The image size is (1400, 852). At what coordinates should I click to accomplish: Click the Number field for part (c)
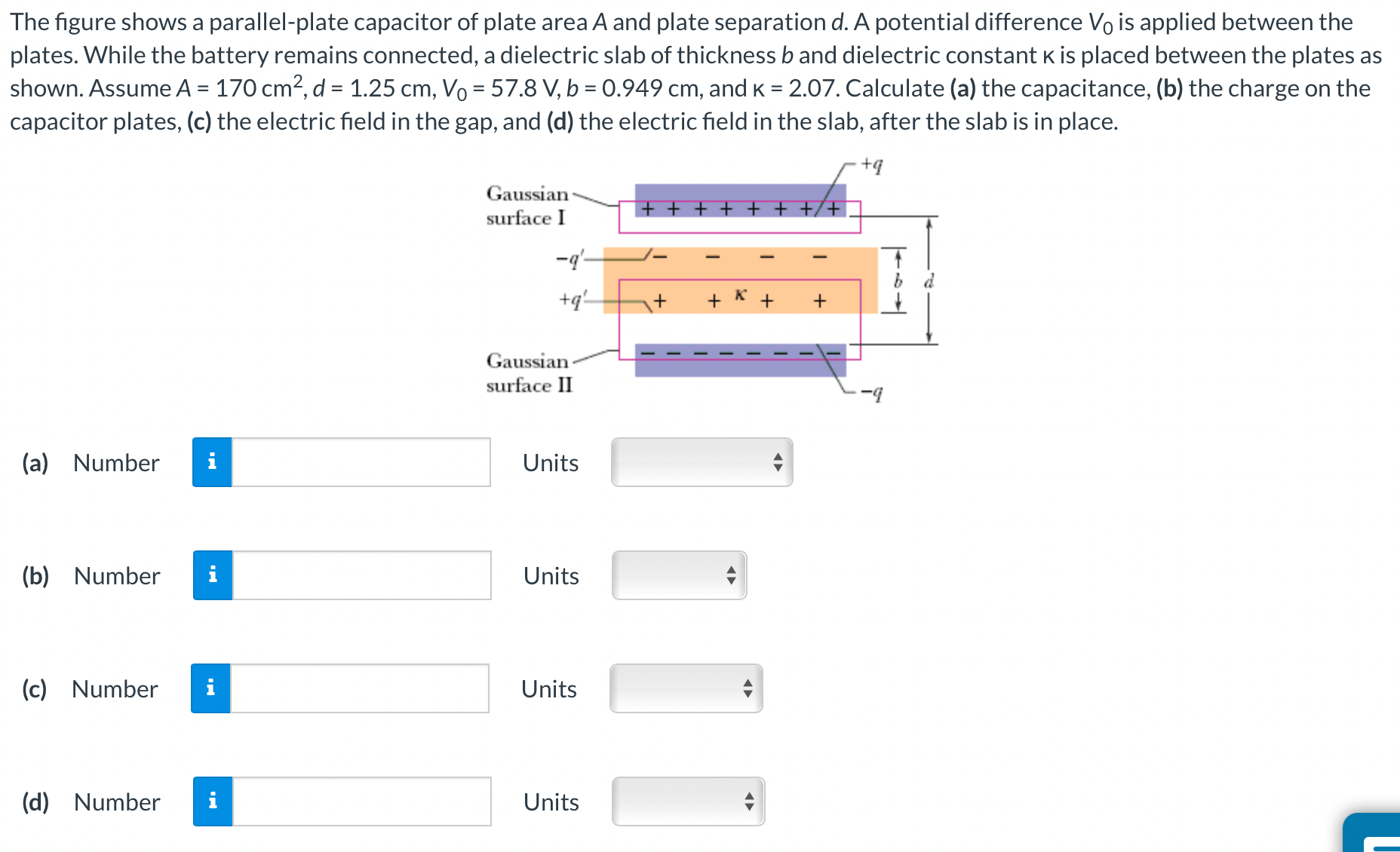pos(358,688)
